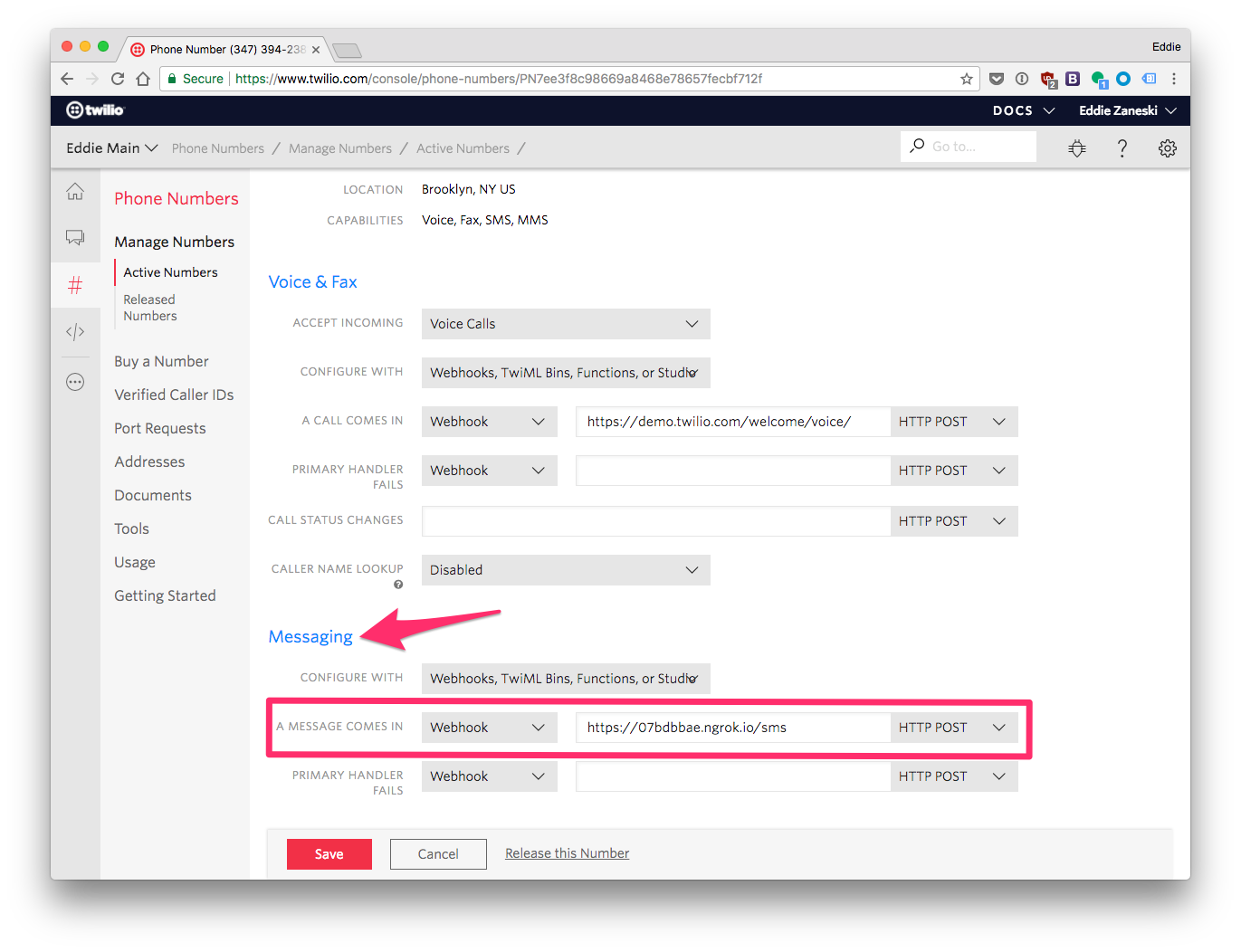Open Port Requests
The height and width of the screenshot is (952, 1241).
[160, 428]
